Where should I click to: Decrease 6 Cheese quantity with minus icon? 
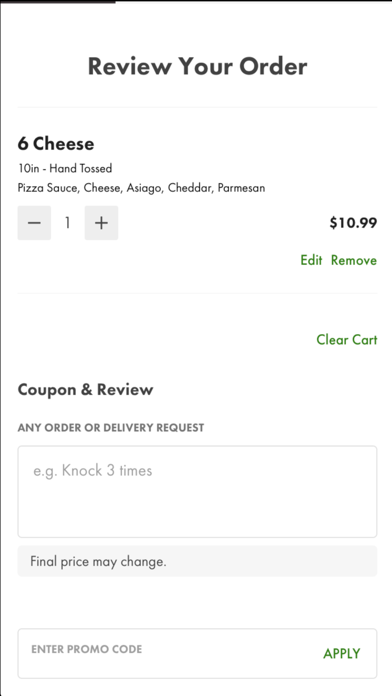(x=34, y=223)
